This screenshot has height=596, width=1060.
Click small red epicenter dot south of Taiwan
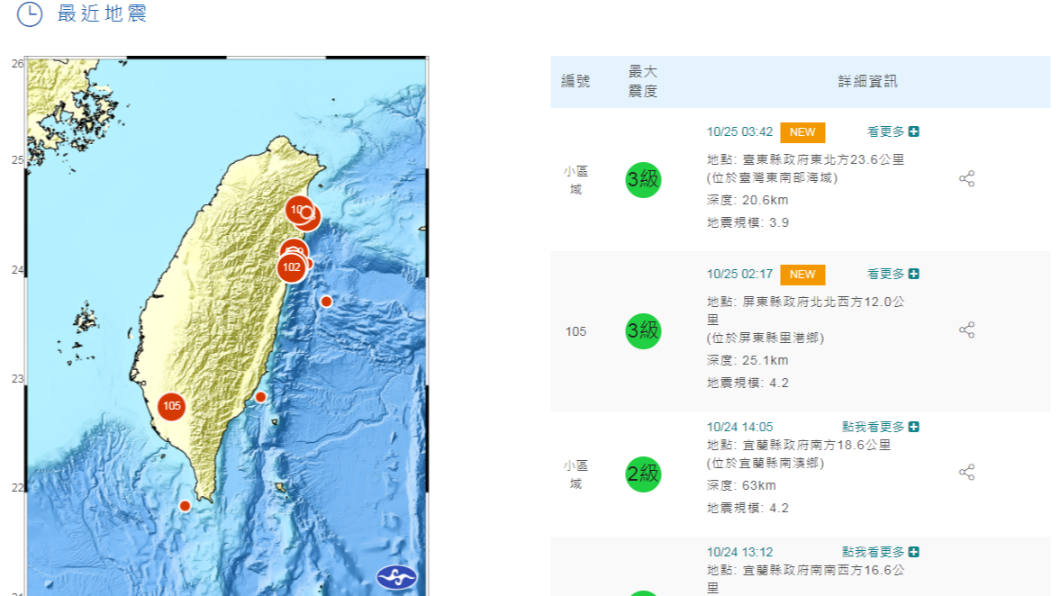coord(185,505)
